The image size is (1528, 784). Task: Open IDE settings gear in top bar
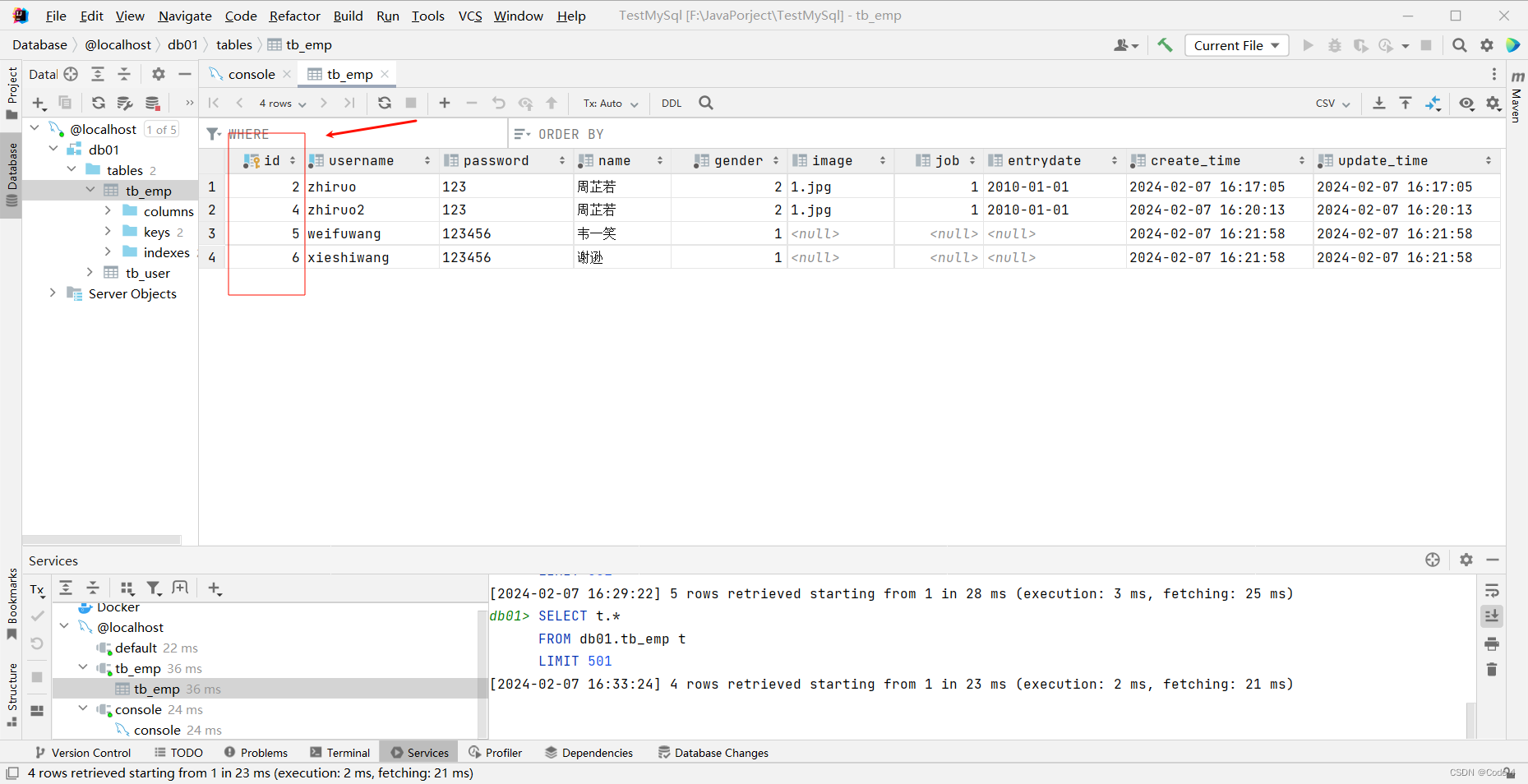1487,45
